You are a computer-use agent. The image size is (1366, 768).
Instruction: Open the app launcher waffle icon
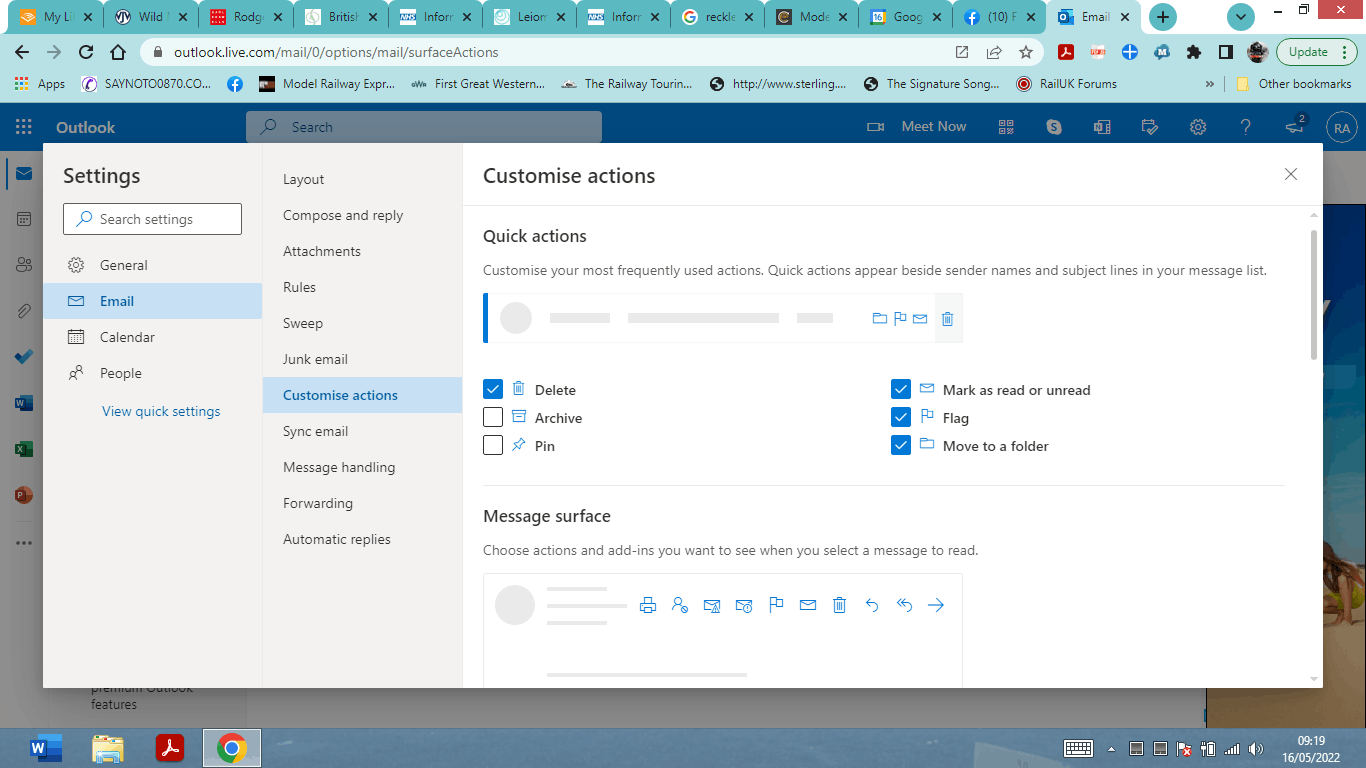24,127
